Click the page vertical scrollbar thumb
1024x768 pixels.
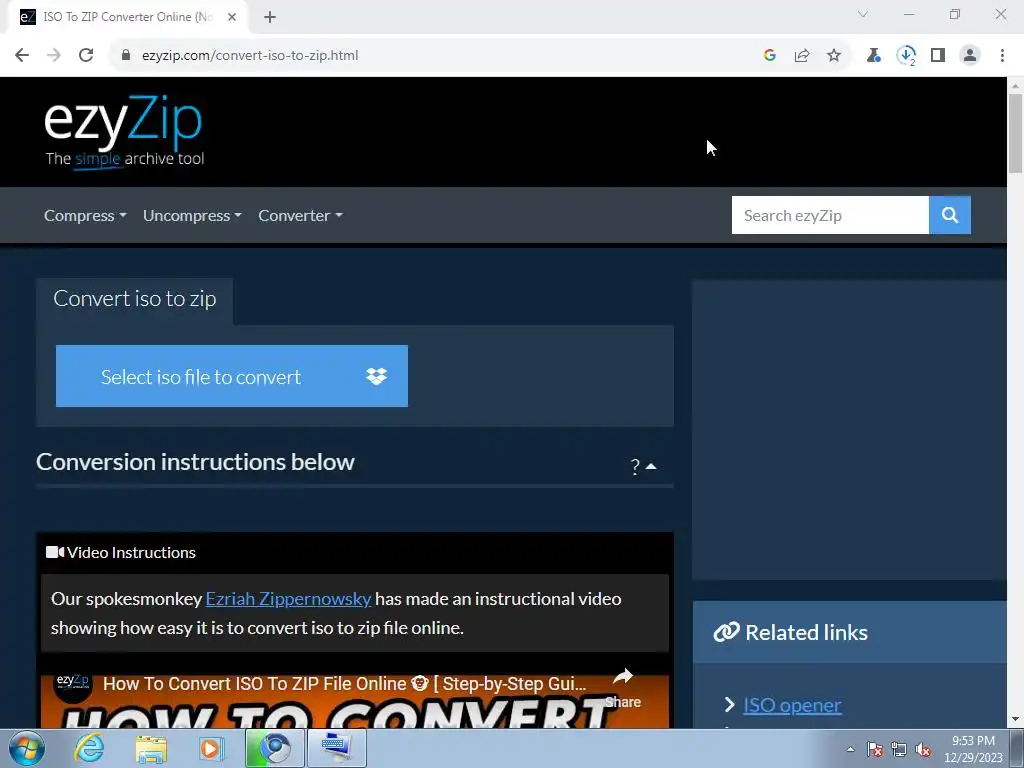pos(1015,134)
